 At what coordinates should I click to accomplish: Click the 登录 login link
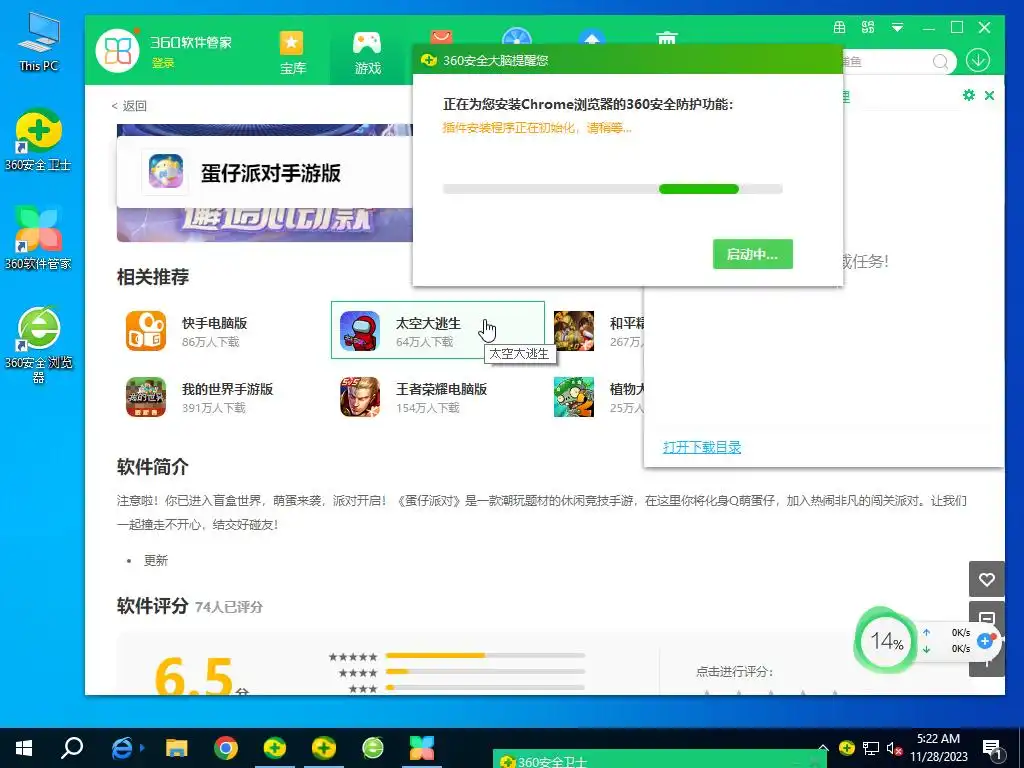point(163,63)
